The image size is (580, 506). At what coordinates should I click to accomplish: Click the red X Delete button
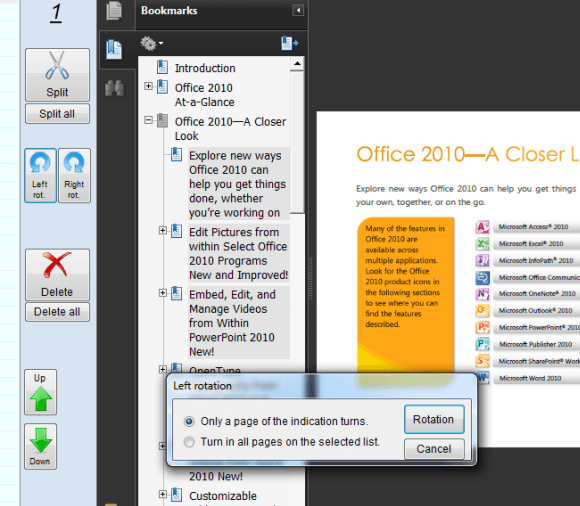tap(57, 274)
